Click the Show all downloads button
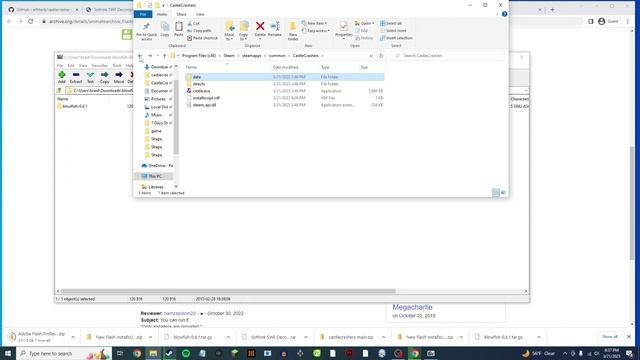This screenshot has width=640, height=360. point(610,337)
